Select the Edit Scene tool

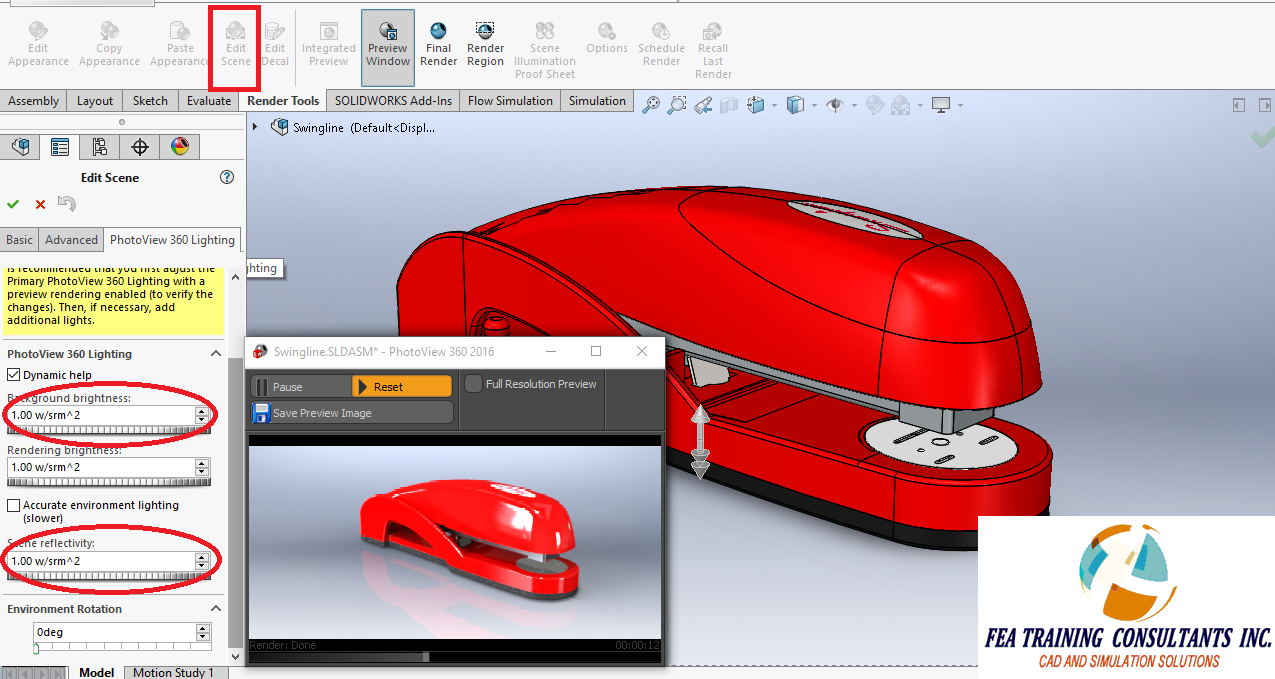(235, 44)
